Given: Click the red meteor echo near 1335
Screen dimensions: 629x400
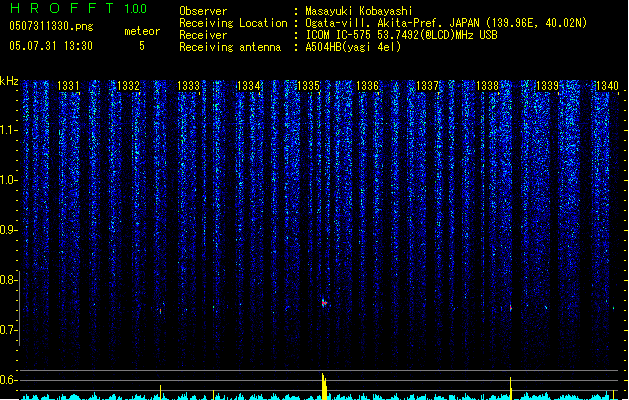Looking at the screenshot, I should tap(324, 303).
